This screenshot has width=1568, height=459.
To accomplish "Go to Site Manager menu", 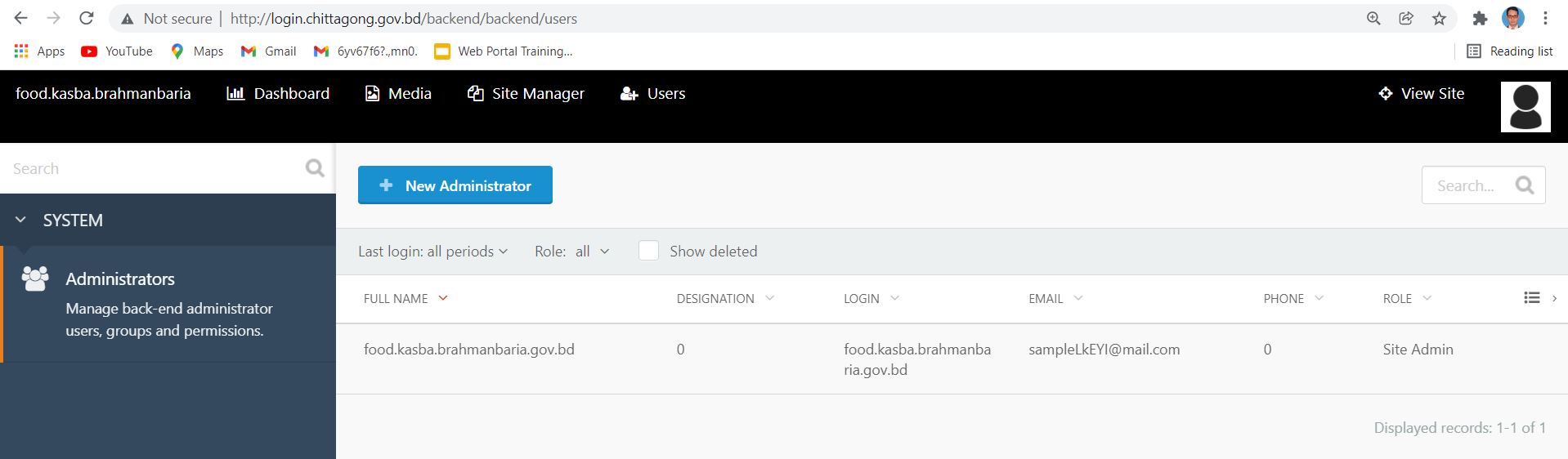I will click(x=526, y=94).
